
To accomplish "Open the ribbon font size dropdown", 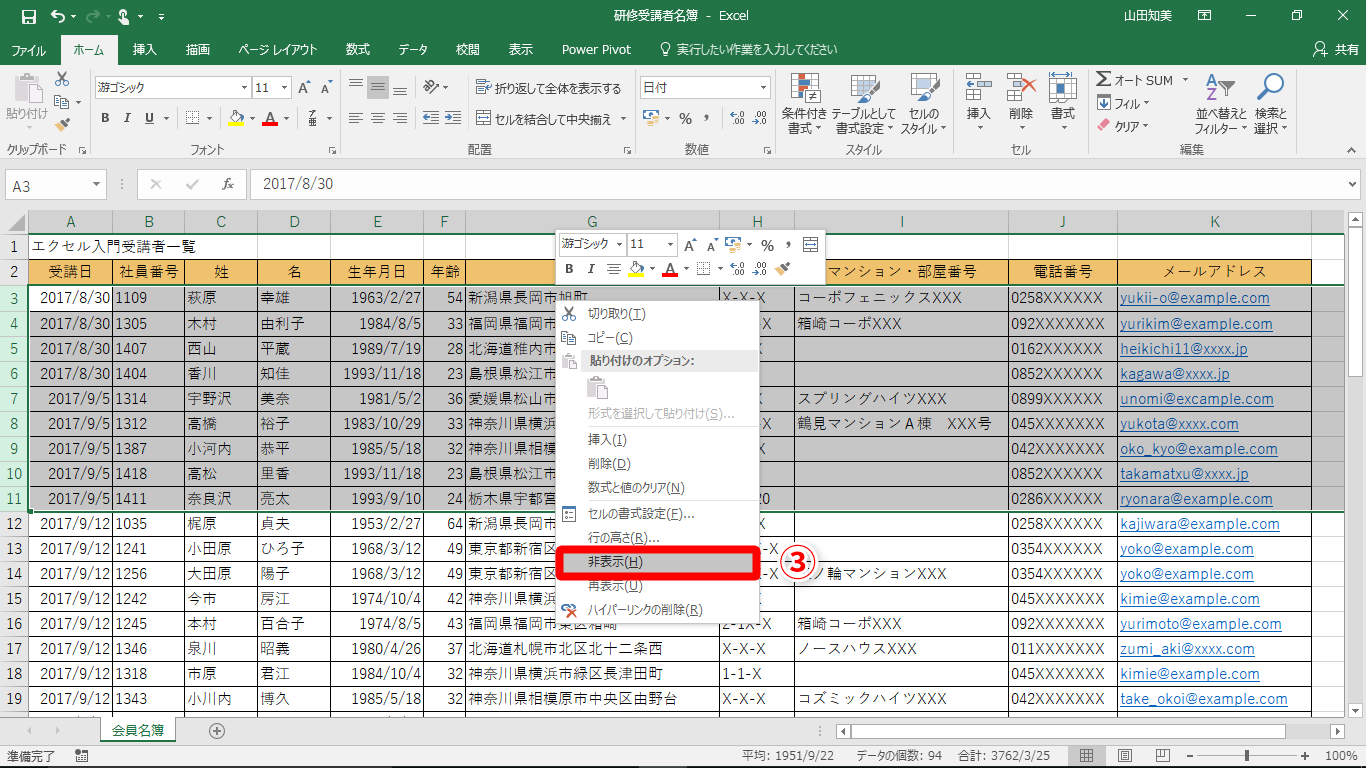I will (284, 88).
